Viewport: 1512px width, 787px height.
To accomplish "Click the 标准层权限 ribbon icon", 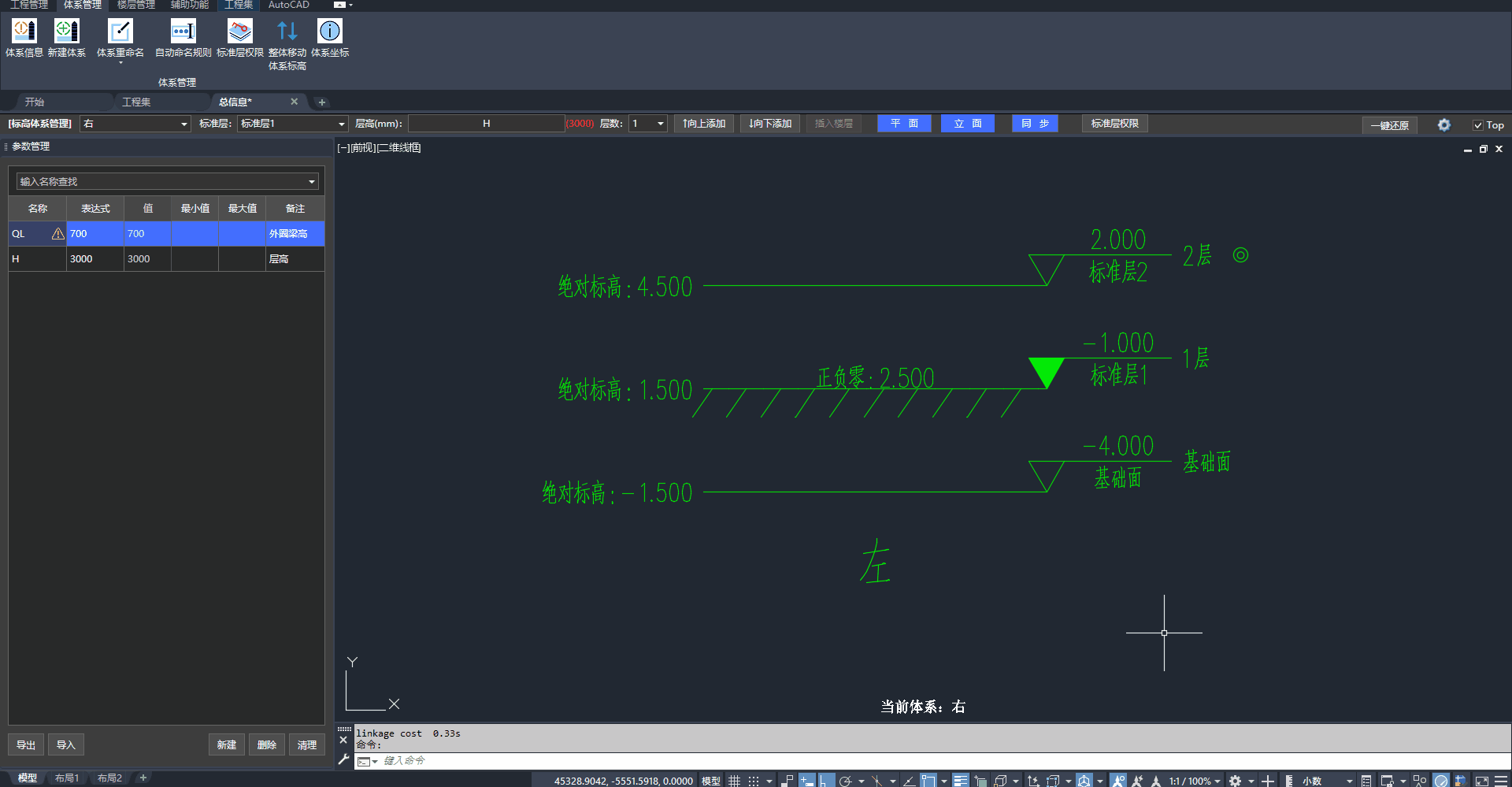I will tap(239, 32).
